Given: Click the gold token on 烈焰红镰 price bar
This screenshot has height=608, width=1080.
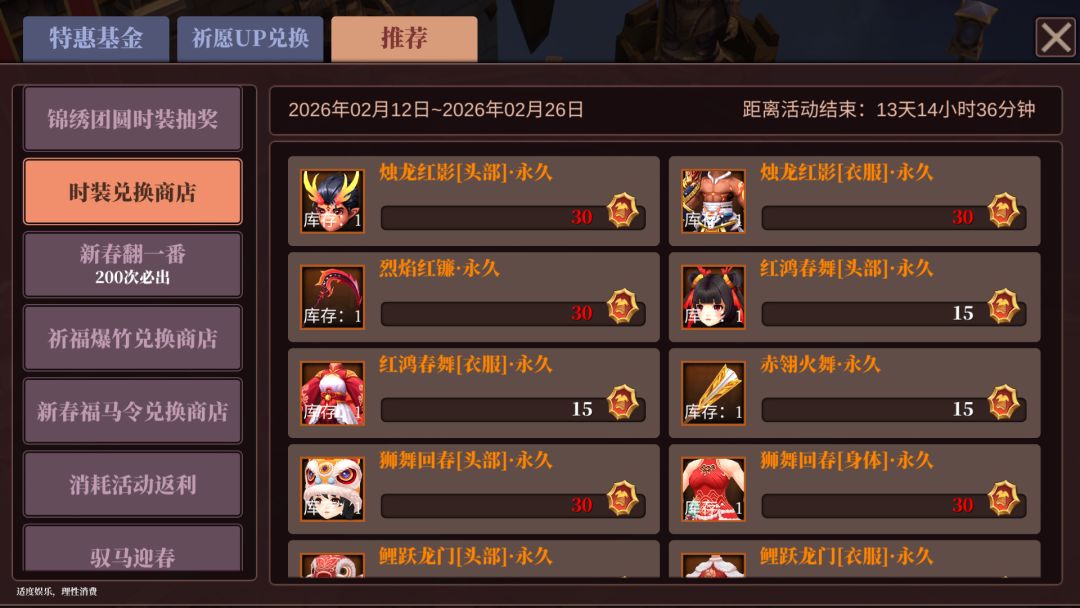Looking at the screenshot, I should [x=622, y=306].
